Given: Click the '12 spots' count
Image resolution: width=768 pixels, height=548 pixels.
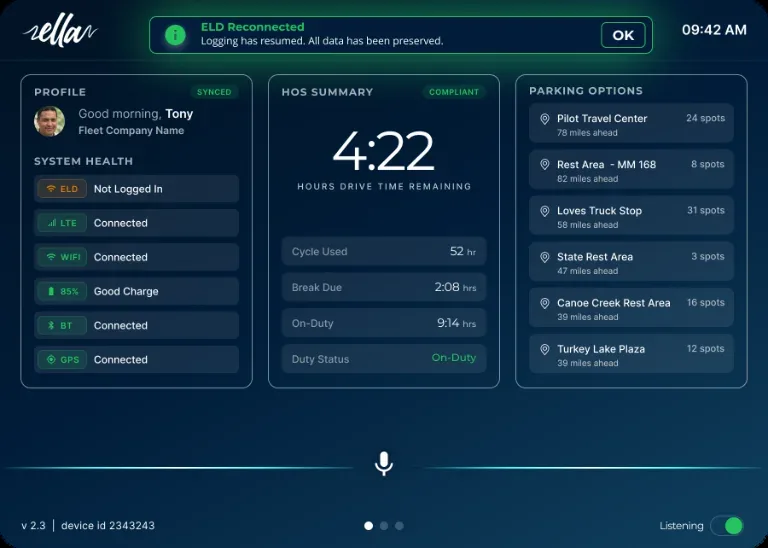Looking at the screenshot, I should [705, 349].
